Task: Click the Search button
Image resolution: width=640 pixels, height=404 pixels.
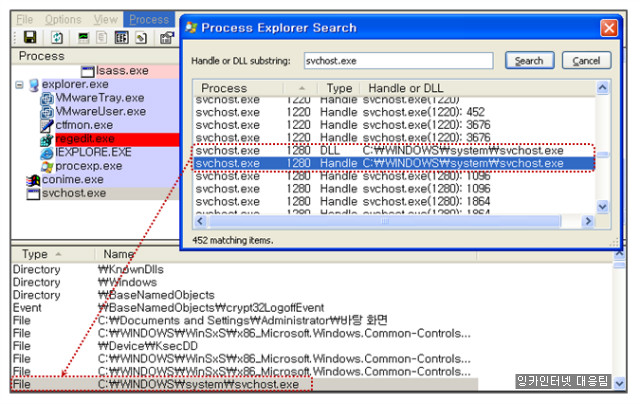Action: tap(528, 61)
